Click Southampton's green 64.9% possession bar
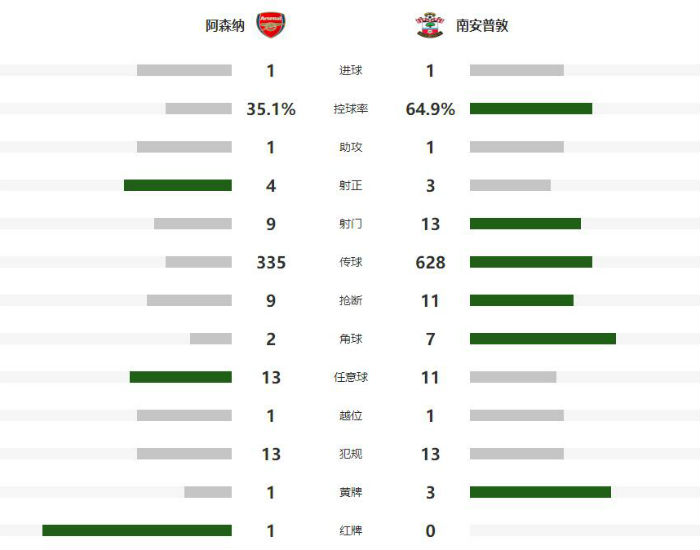700x550 pixels. click(x=531, y=109)
